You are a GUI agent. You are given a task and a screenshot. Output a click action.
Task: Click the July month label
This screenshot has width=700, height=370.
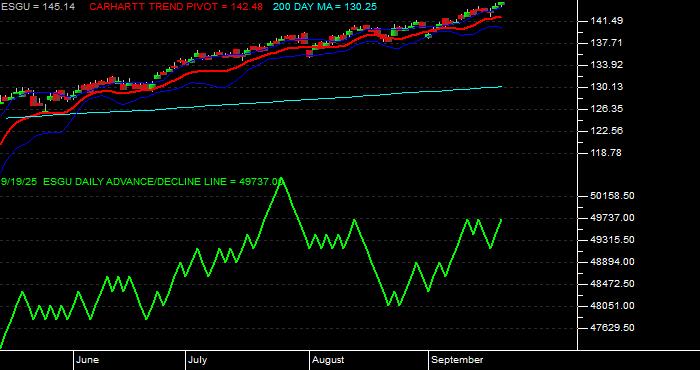pos(197,360)
